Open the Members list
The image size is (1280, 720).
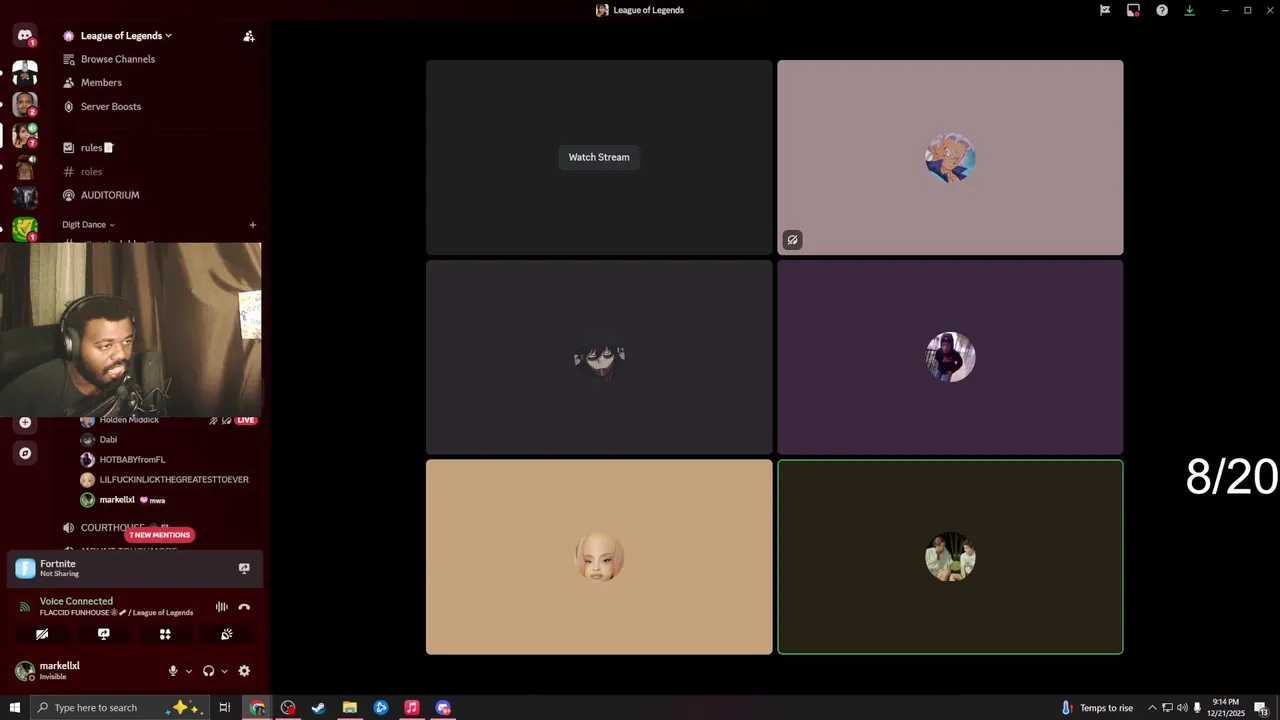[x=101, y=83]
